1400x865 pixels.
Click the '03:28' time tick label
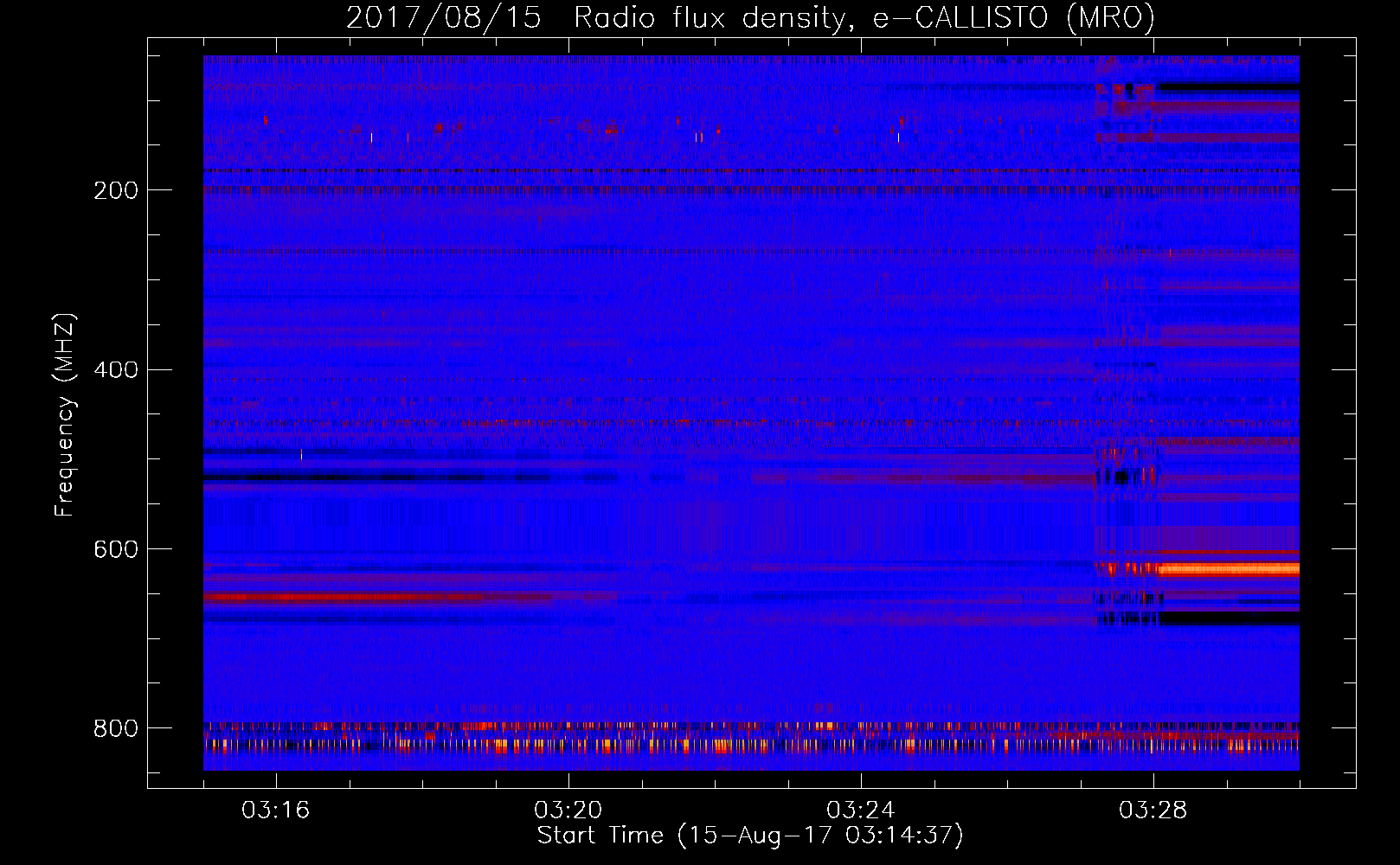[1153, 811]
